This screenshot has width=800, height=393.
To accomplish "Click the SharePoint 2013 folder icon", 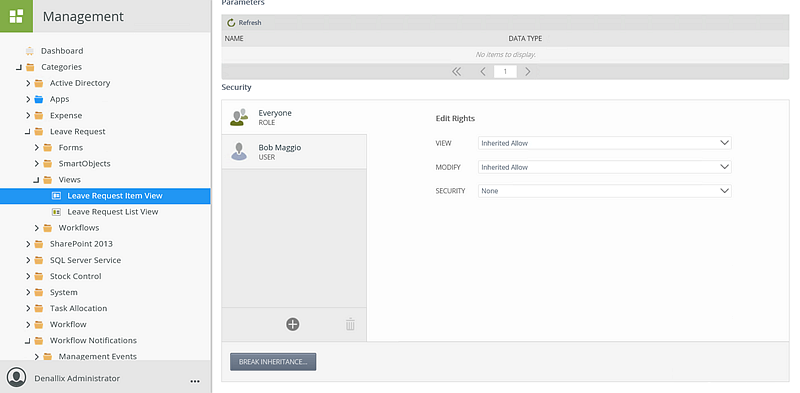I will coord(39,244).
